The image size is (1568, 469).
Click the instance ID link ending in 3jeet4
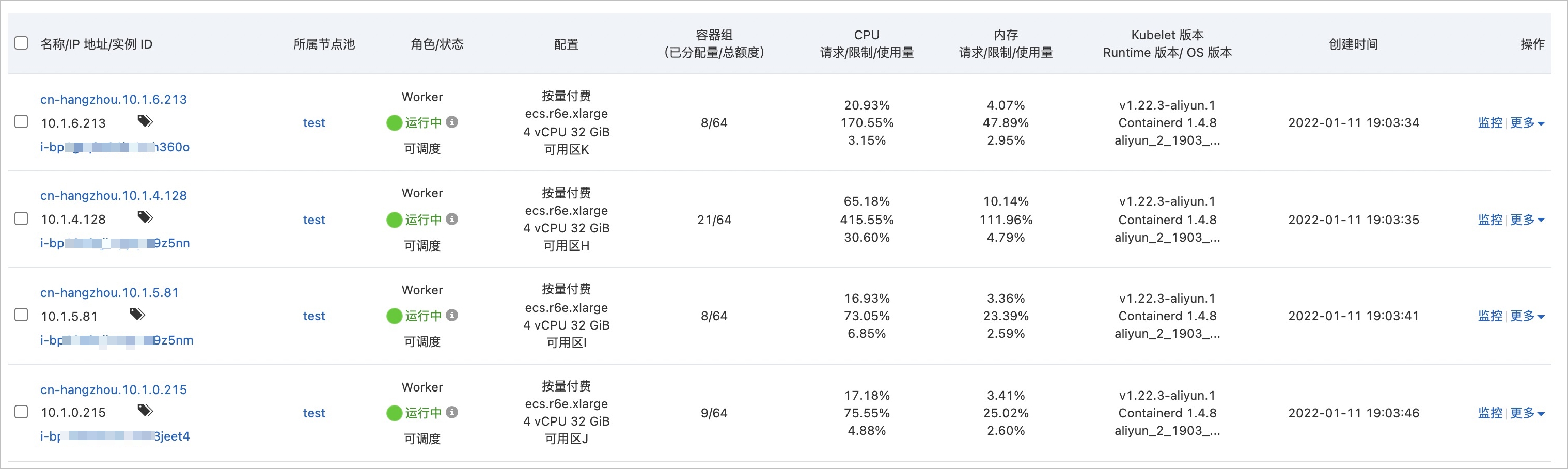coord(115,435)
